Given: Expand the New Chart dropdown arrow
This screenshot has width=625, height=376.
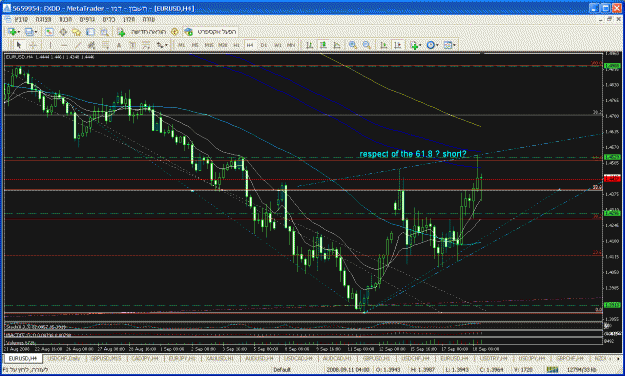Looking at the screenshot, I should coord(19,32).
